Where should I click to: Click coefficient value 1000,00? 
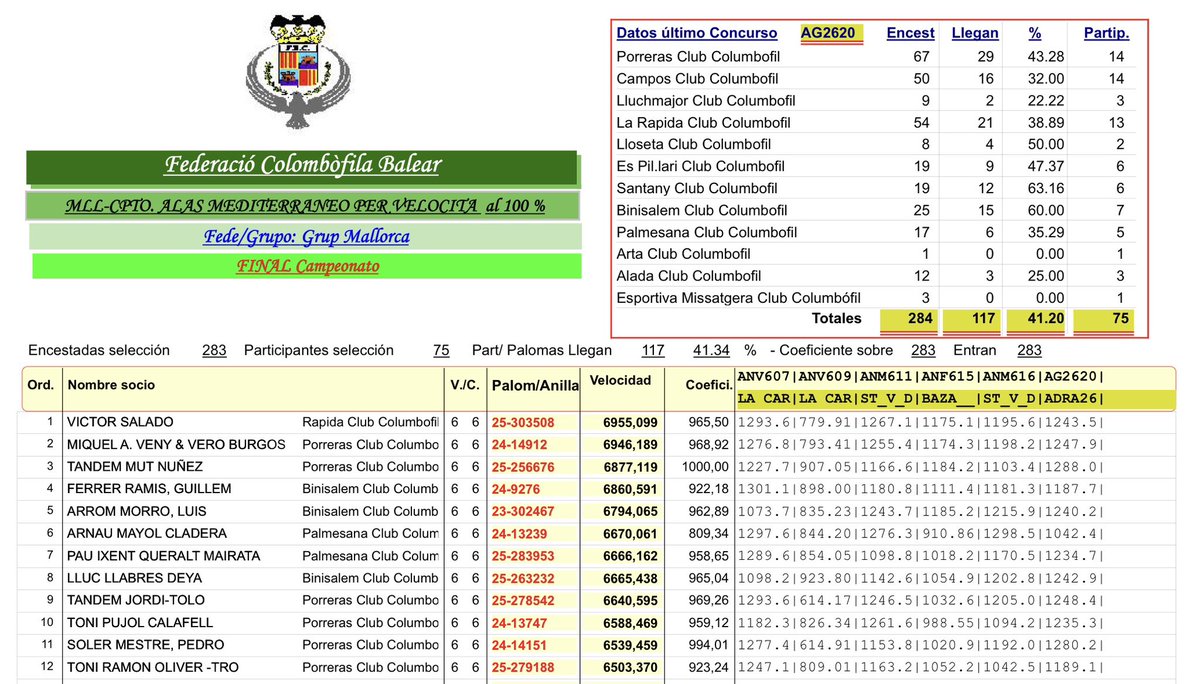point(708,466)
